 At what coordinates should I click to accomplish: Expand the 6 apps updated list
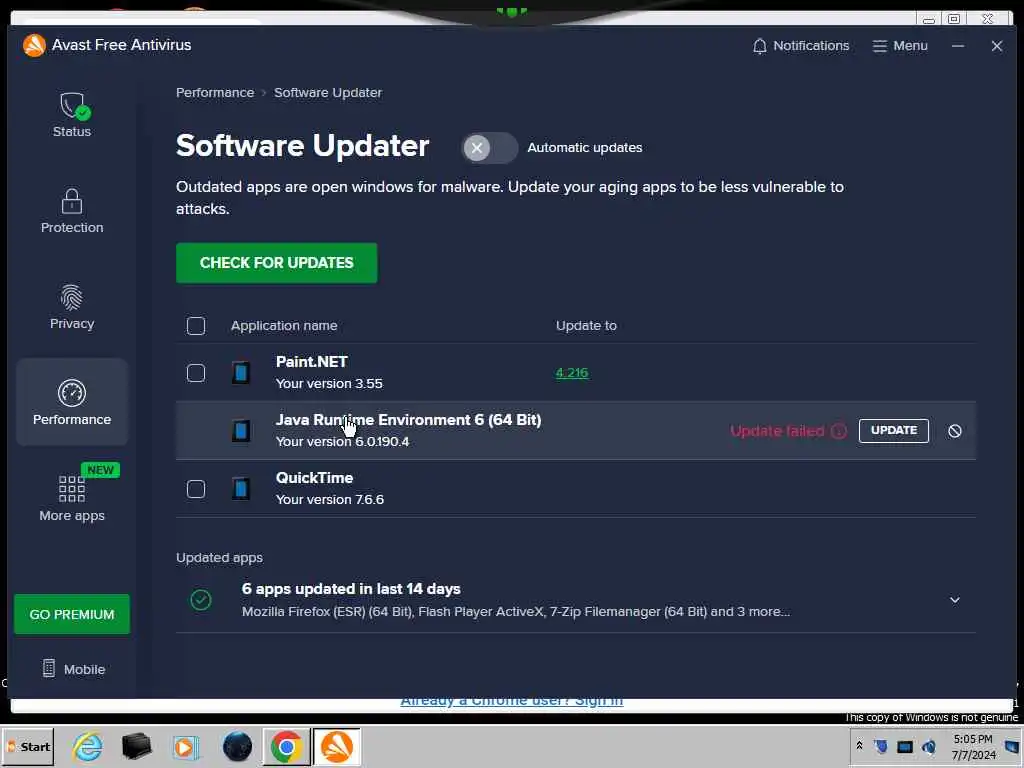click(955, 600)
